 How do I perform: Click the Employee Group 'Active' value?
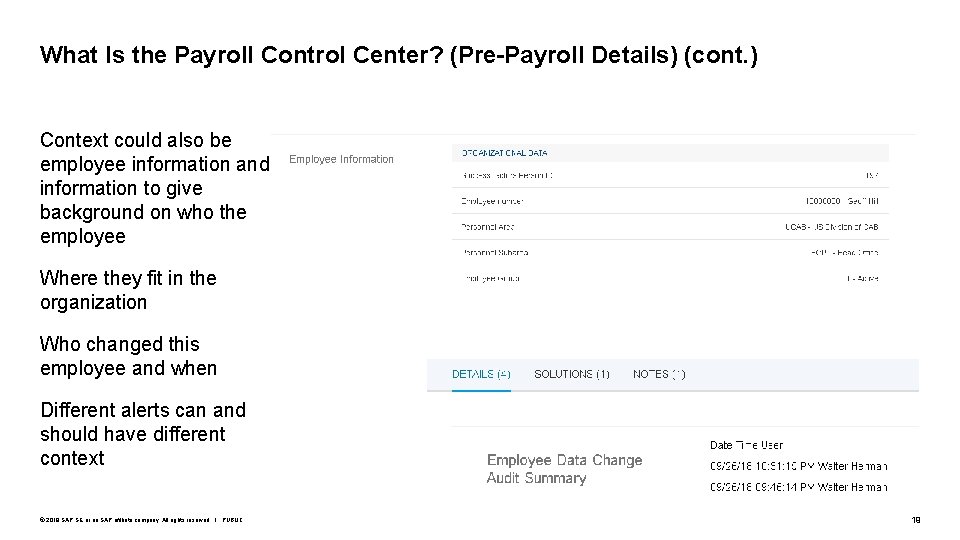click(x=862, y=278)
